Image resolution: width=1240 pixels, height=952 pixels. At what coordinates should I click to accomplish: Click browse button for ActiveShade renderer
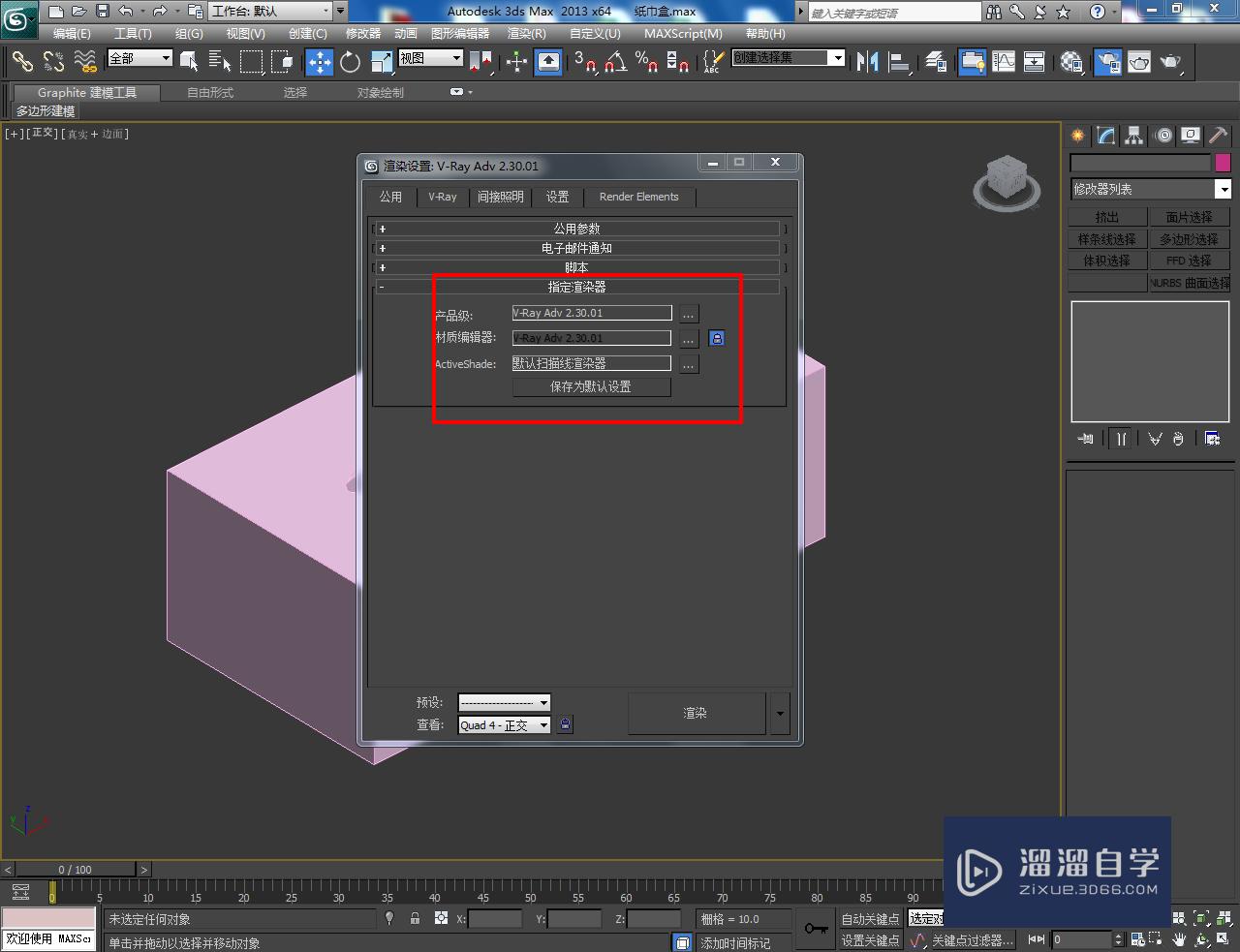coord(688,364)
